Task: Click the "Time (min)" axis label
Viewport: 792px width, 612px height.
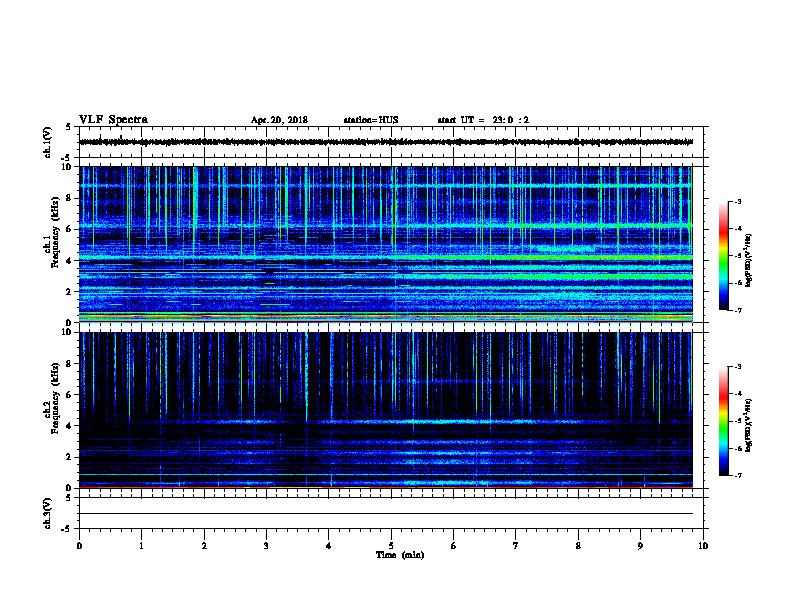Action: [x=400, y=555]
